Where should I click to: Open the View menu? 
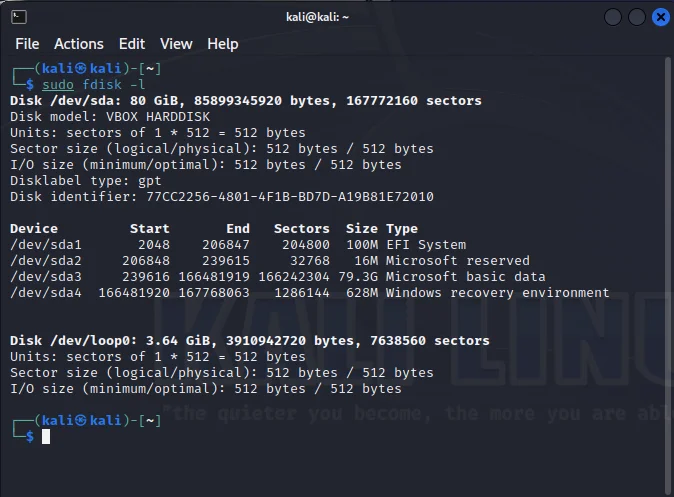point(176,44)
